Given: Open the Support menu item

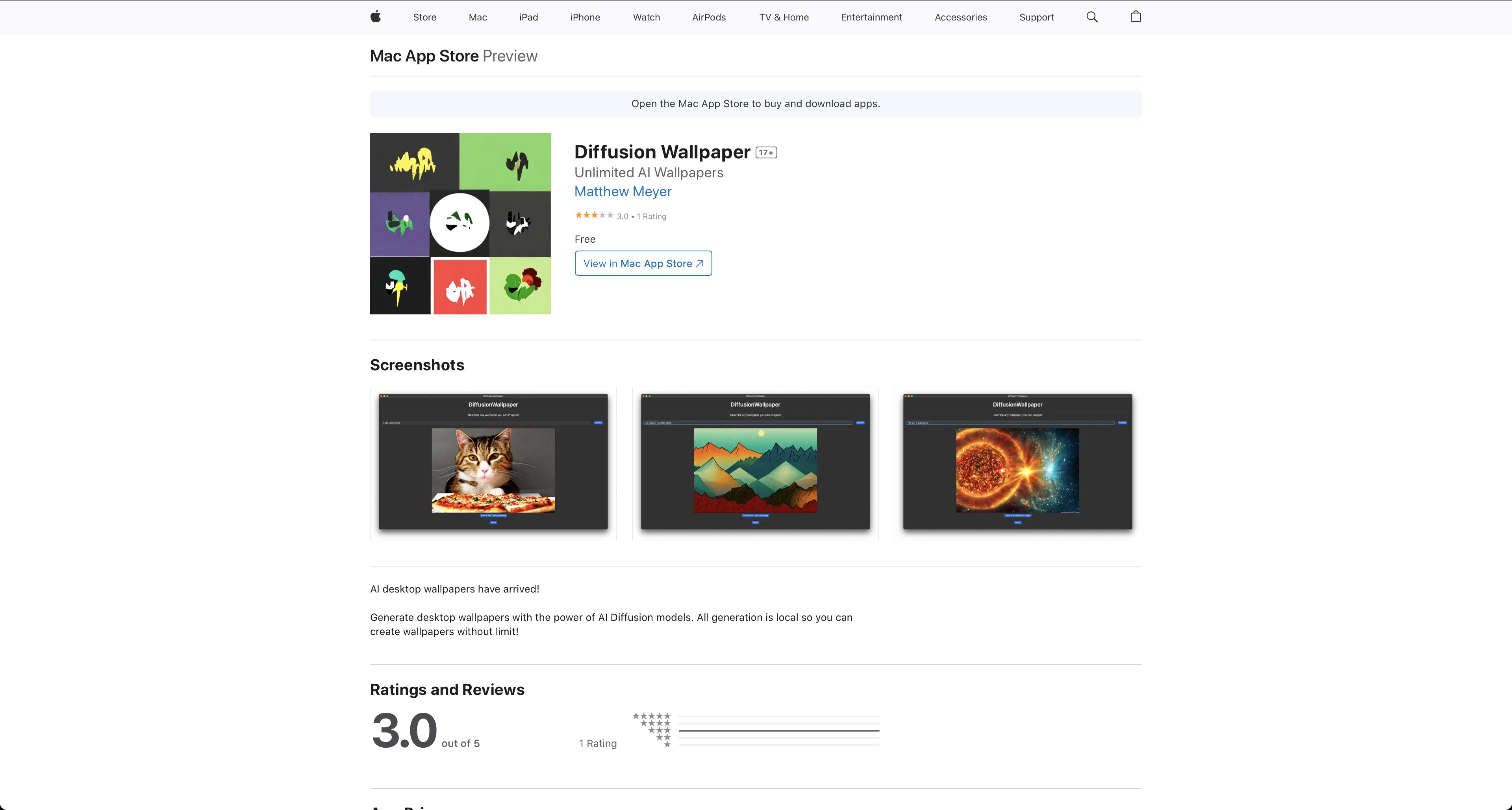Looking at the screenshot, I should point(1036,17).
